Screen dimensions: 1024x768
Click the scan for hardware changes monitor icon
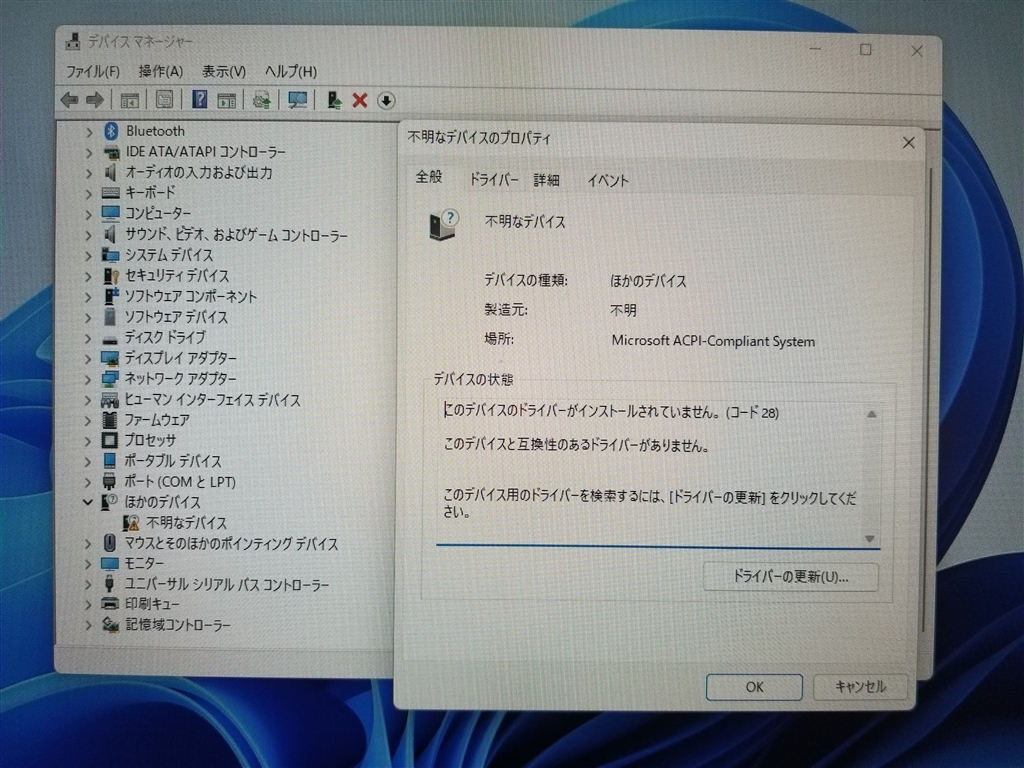(x=297, y=100)
